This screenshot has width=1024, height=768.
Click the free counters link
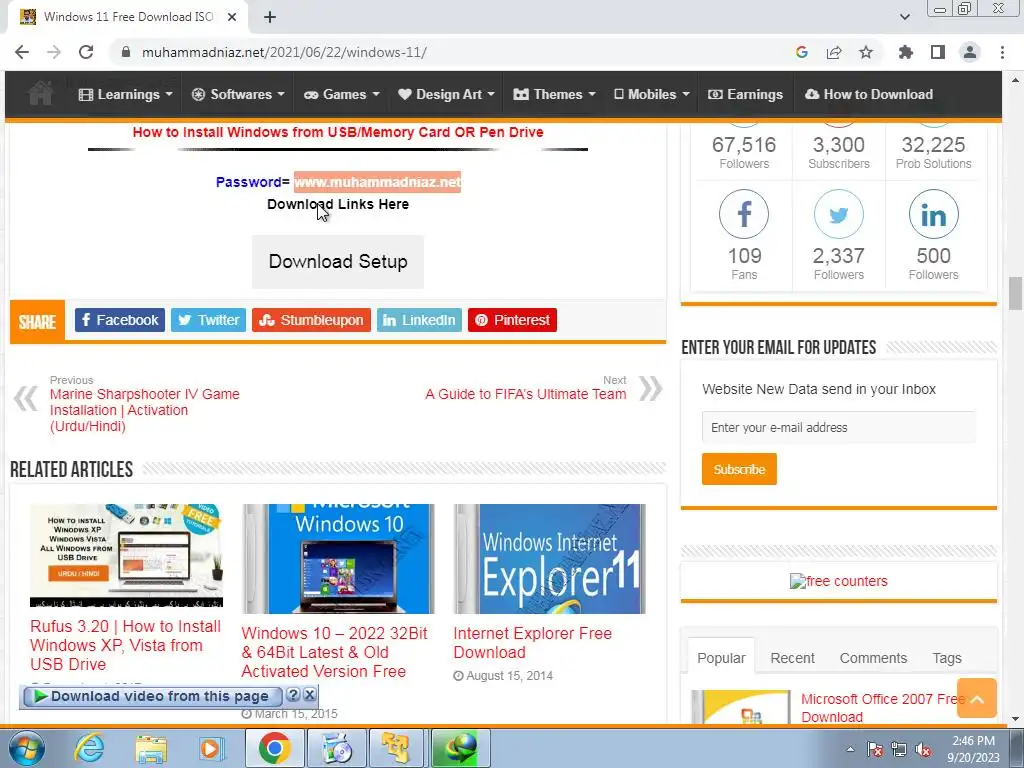[839, 581]
